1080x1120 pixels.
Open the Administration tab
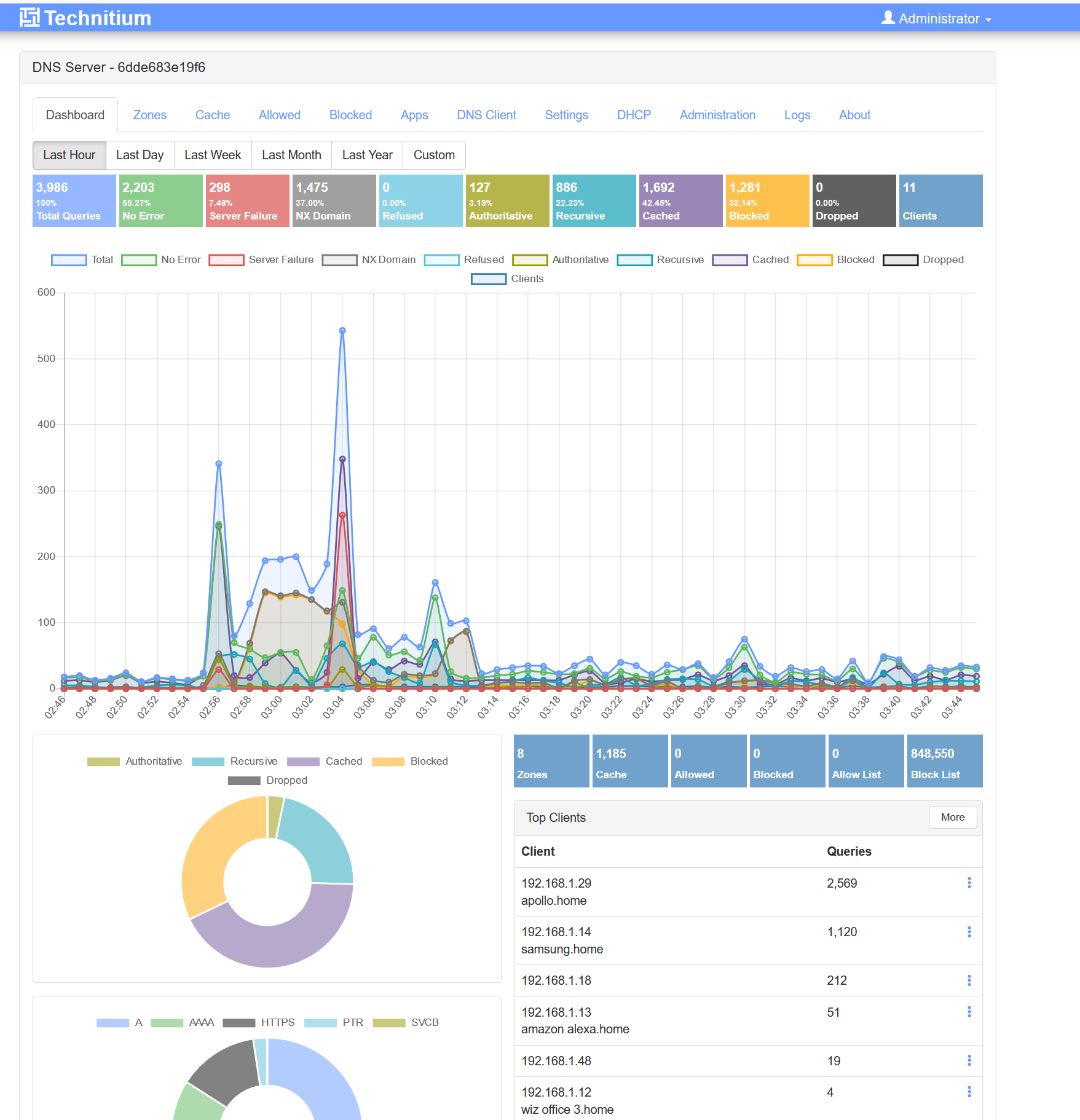click(x=717, y=115)
